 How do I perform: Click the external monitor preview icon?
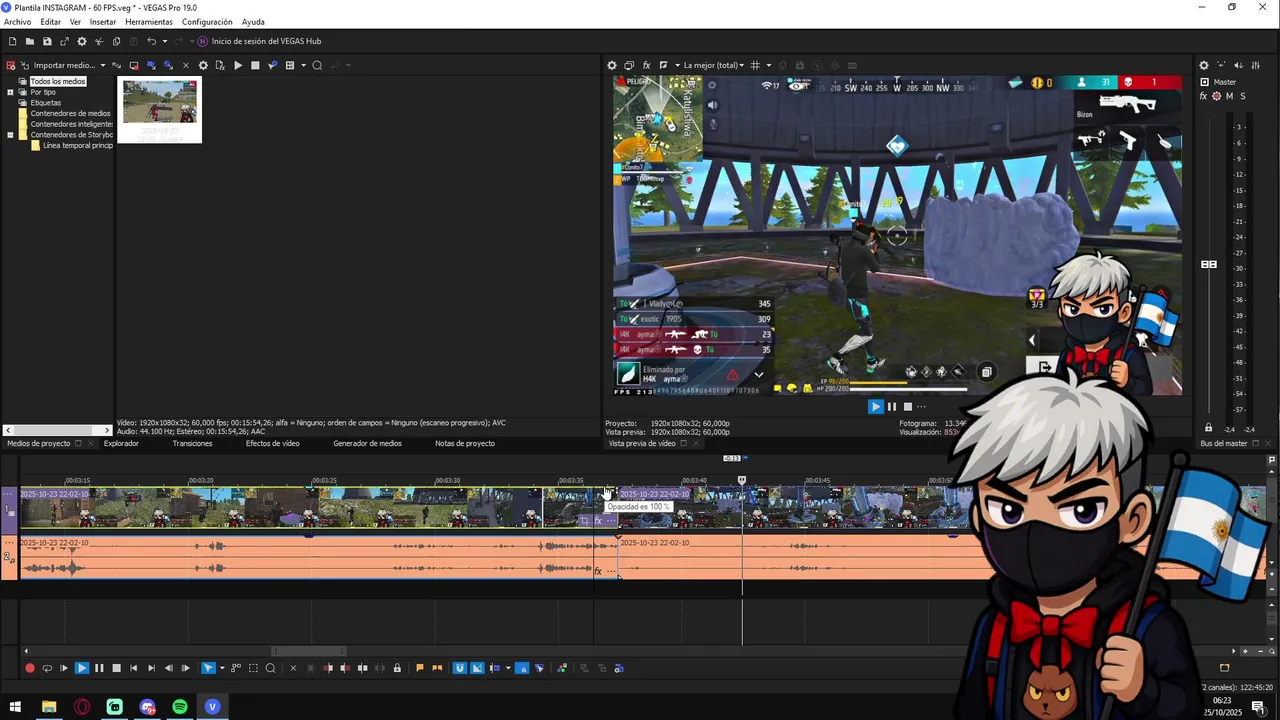point(629,65)
